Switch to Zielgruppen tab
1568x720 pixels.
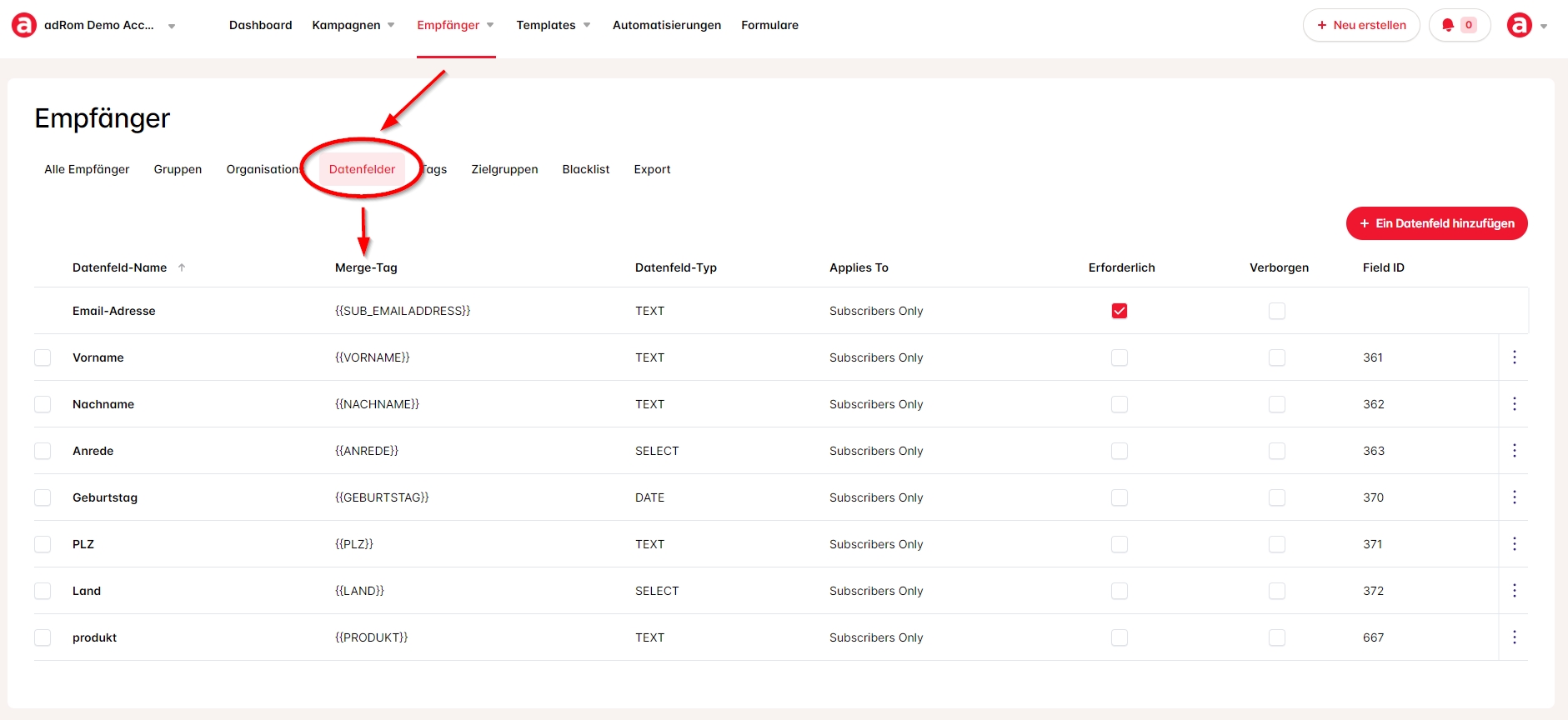click(504, 169)
